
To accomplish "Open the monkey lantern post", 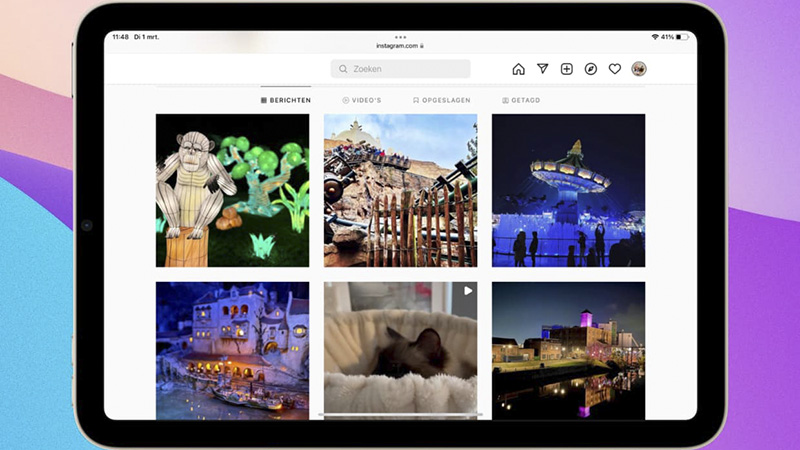I will coord(232,190).
